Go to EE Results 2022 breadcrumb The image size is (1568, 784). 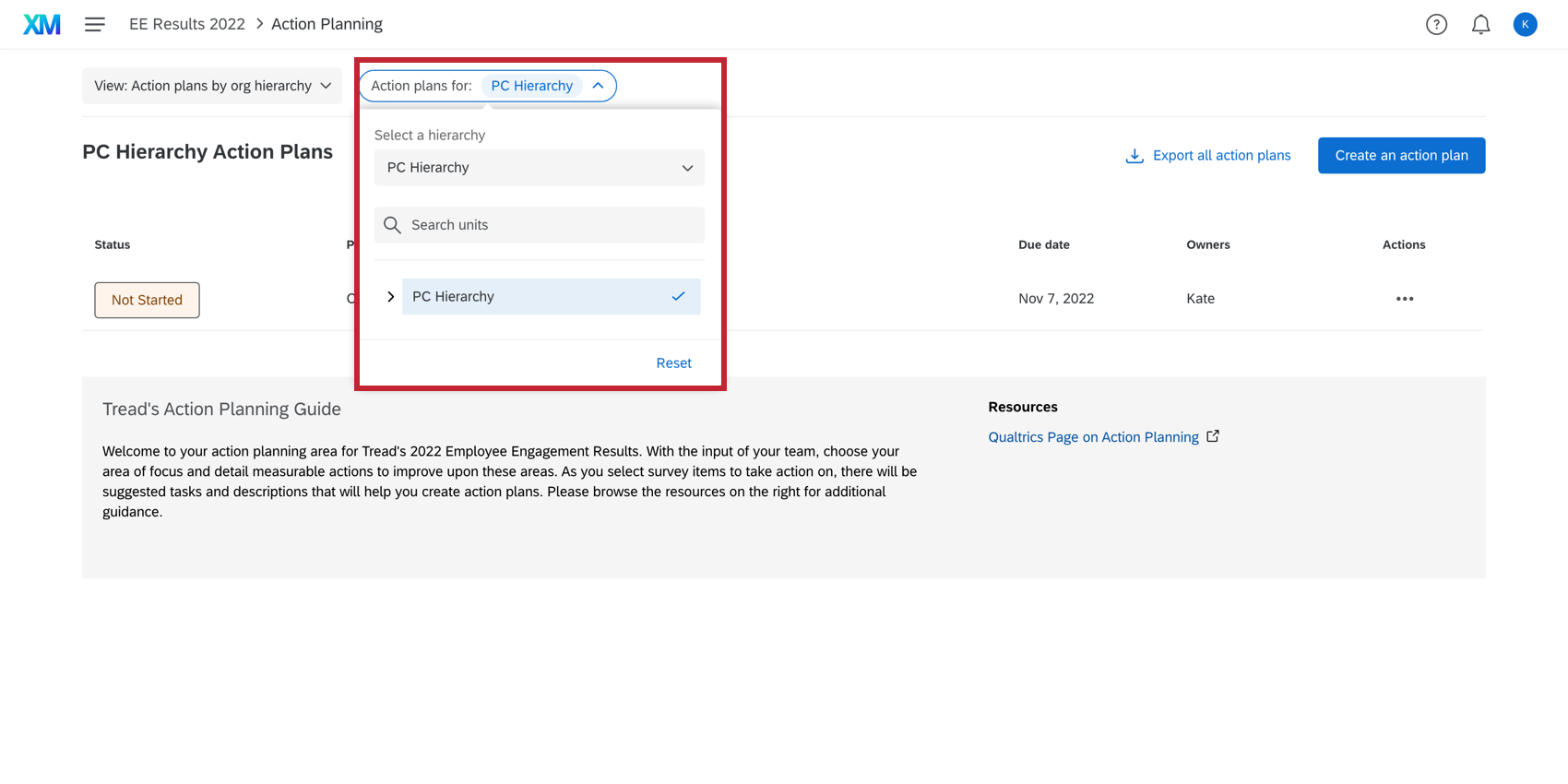click(x=187, y=24)
